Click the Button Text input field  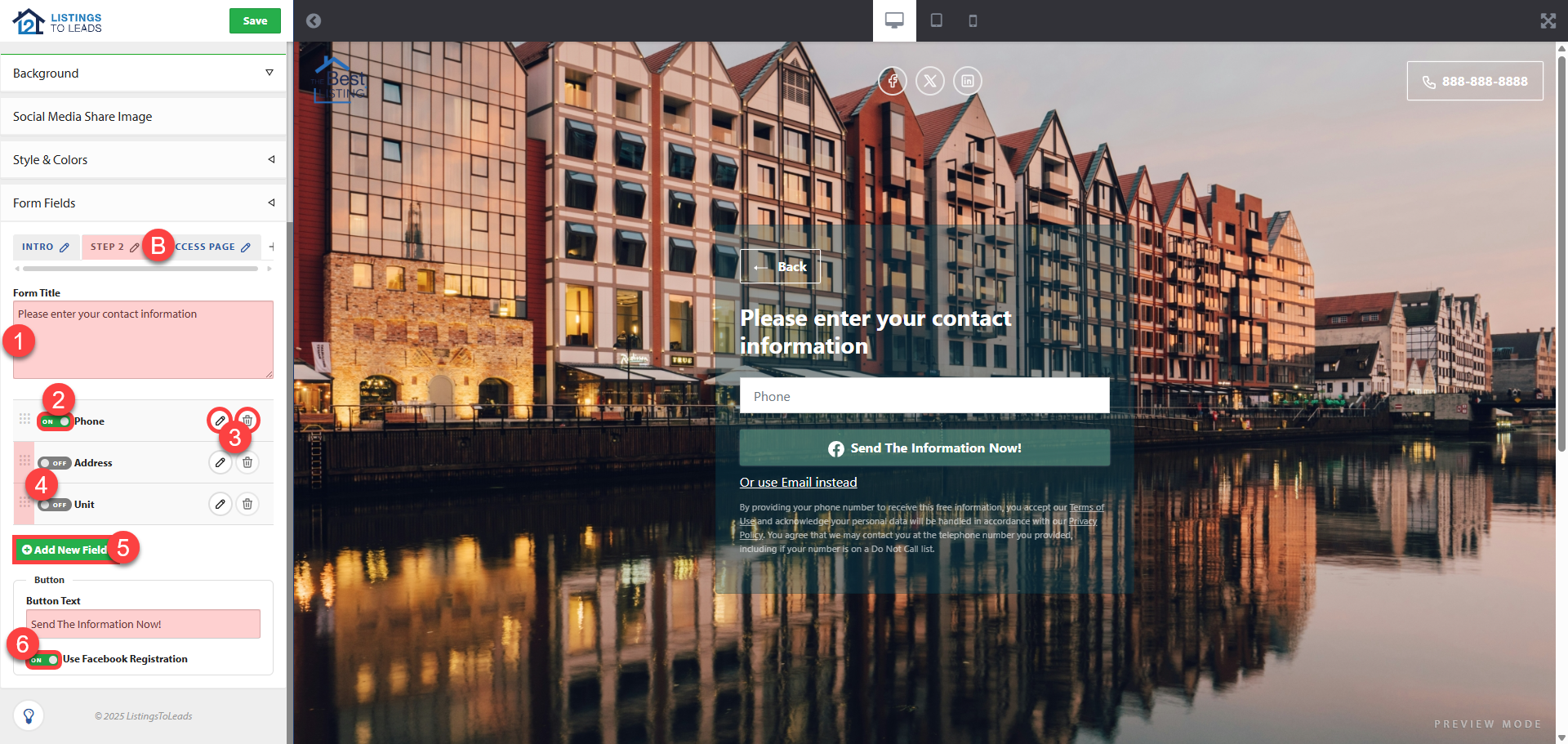[143, 624]
